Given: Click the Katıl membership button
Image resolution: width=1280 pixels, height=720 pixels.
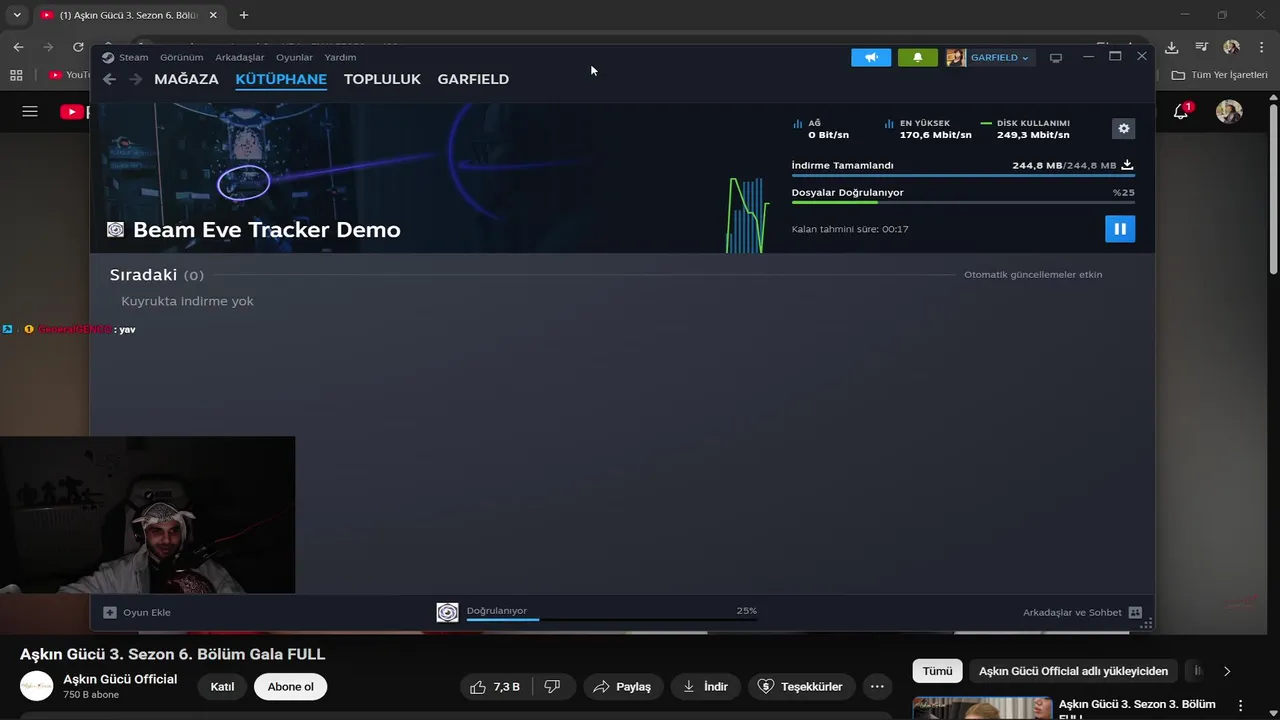Looking at the screenshot, I should point(222,687).
